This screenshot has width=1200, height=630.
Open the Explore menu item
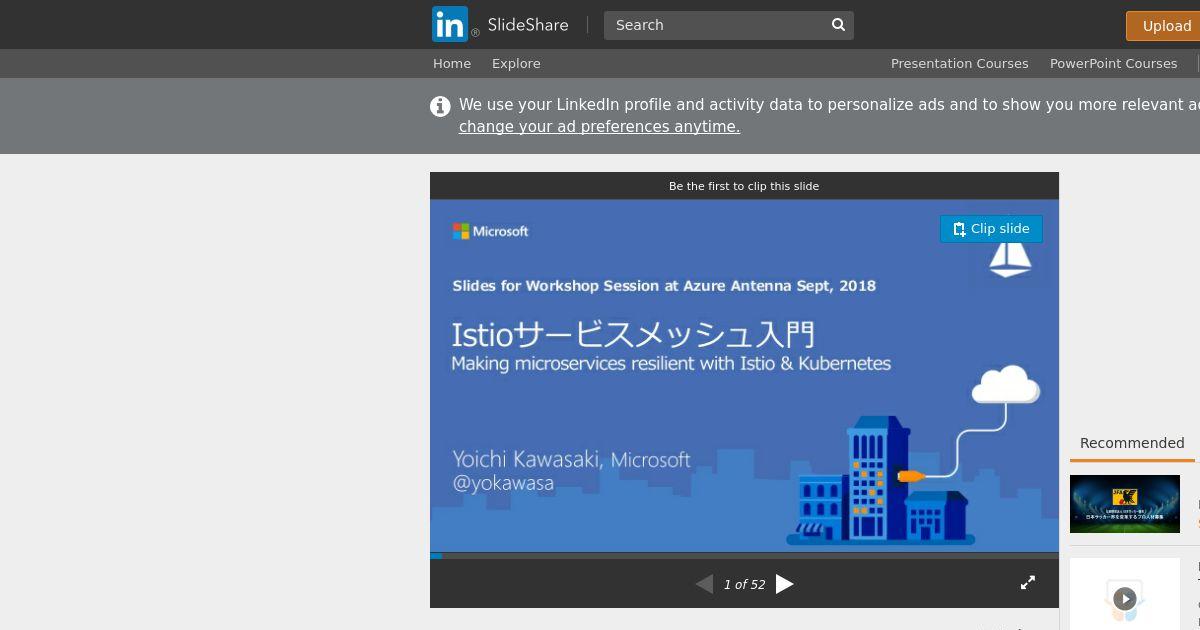[x=516, y=63]
